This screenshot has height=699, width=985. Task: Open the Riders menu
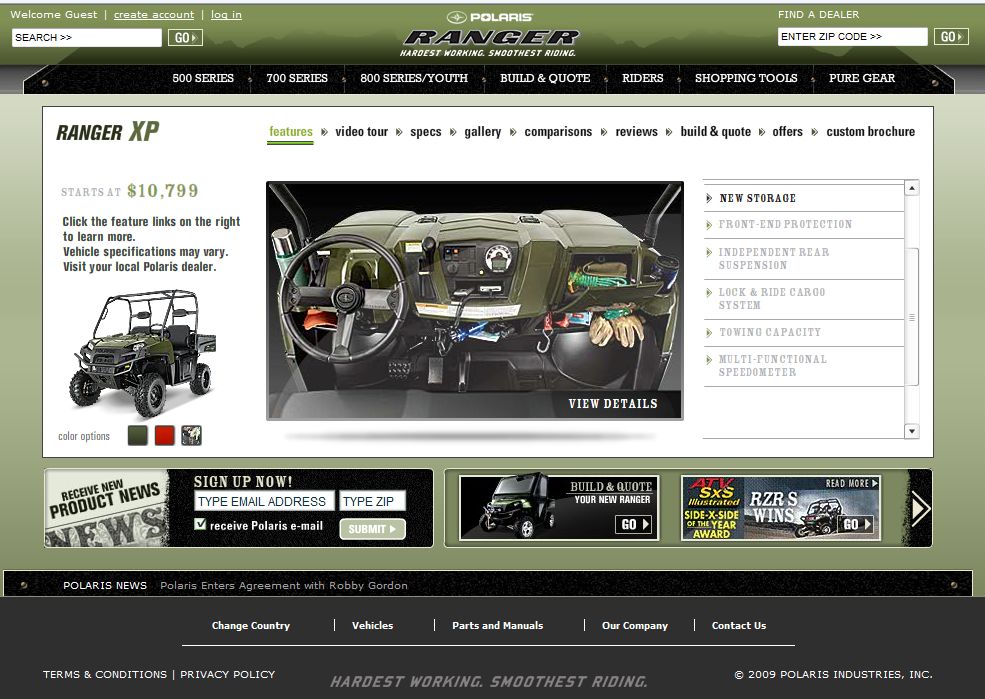click(x=642, y=79)
